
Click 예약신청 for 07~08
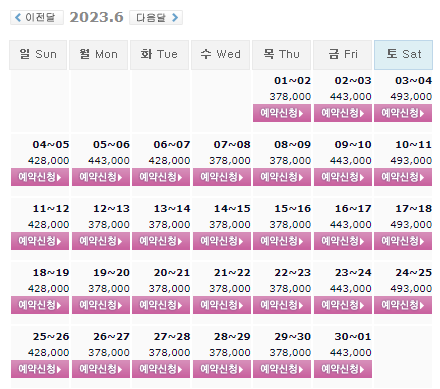[x=222, y=177]
